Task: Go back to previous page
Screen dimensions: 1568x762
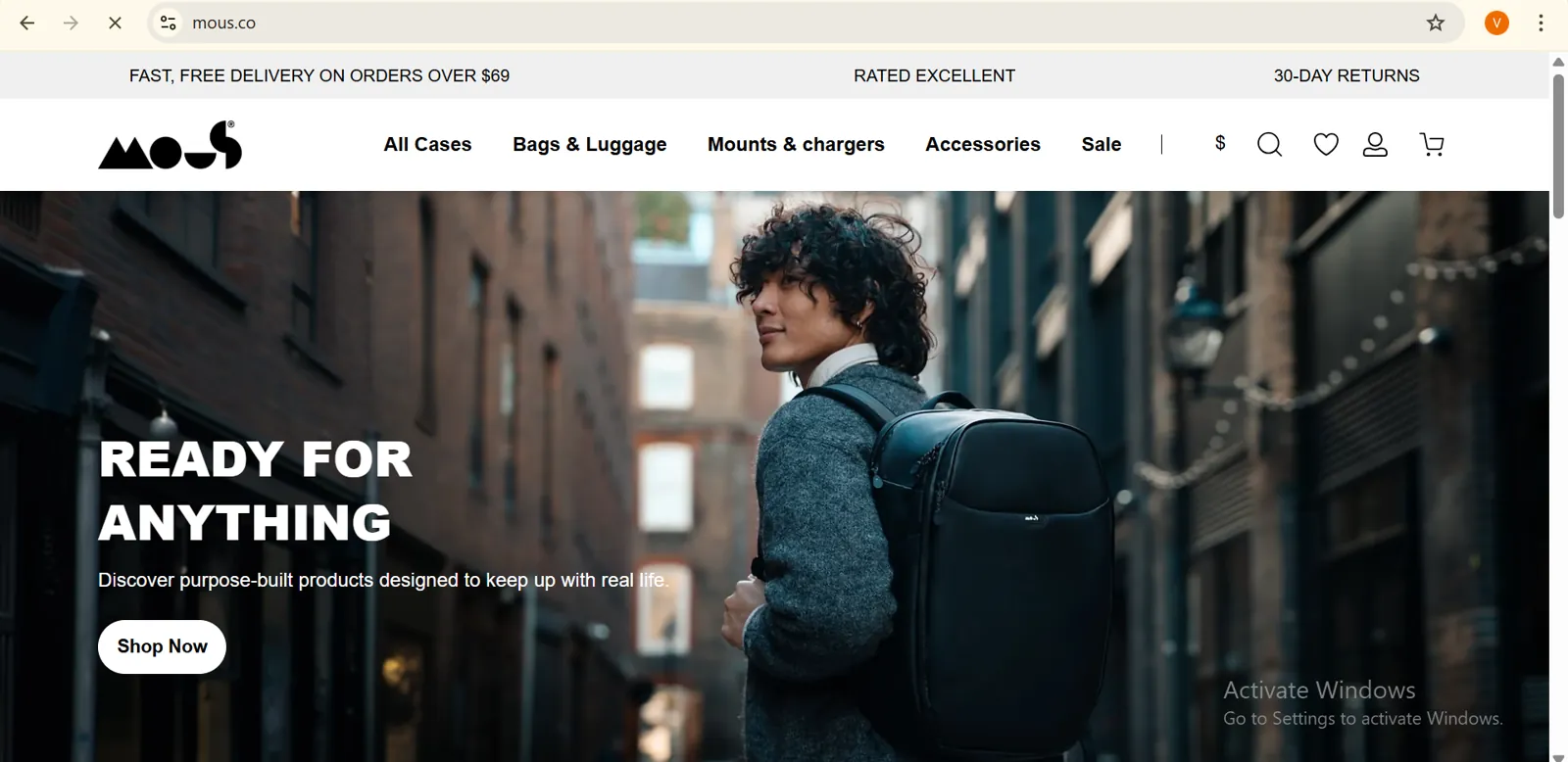Action: click(27, 23)
